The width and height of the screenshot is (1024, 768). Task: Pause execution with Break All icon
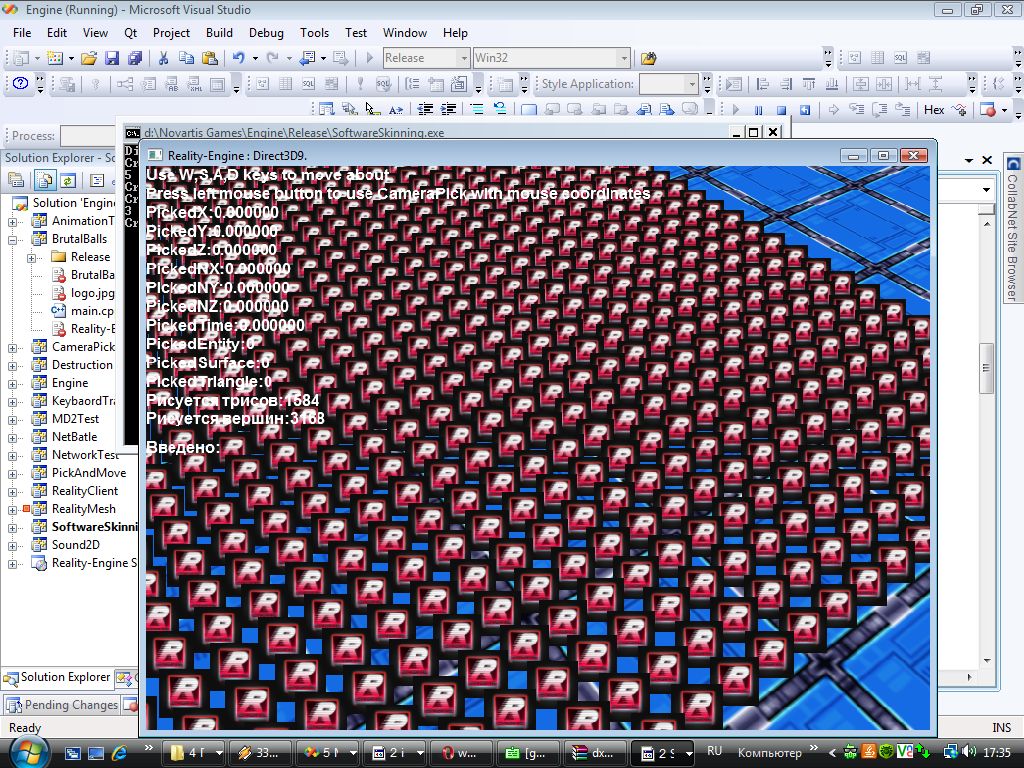758,110
